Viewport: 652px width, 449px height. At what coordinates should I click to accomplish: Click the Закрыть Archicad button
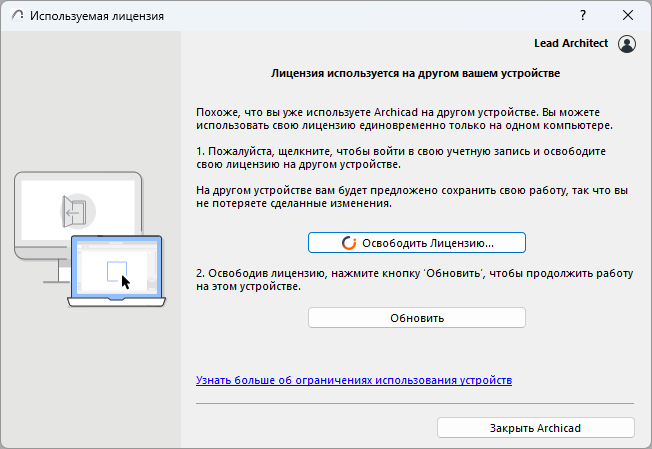point(536,428)
